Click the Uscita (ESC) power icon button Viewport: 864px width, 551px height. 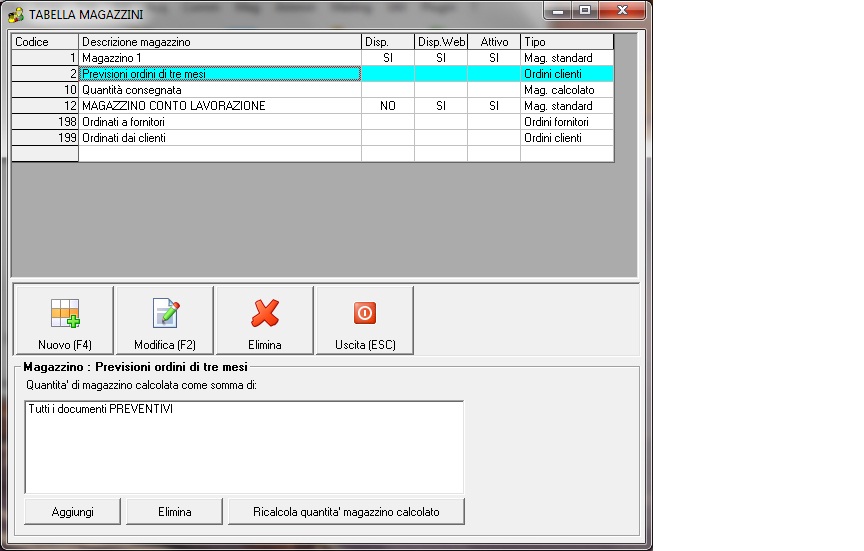coord(365,320)
